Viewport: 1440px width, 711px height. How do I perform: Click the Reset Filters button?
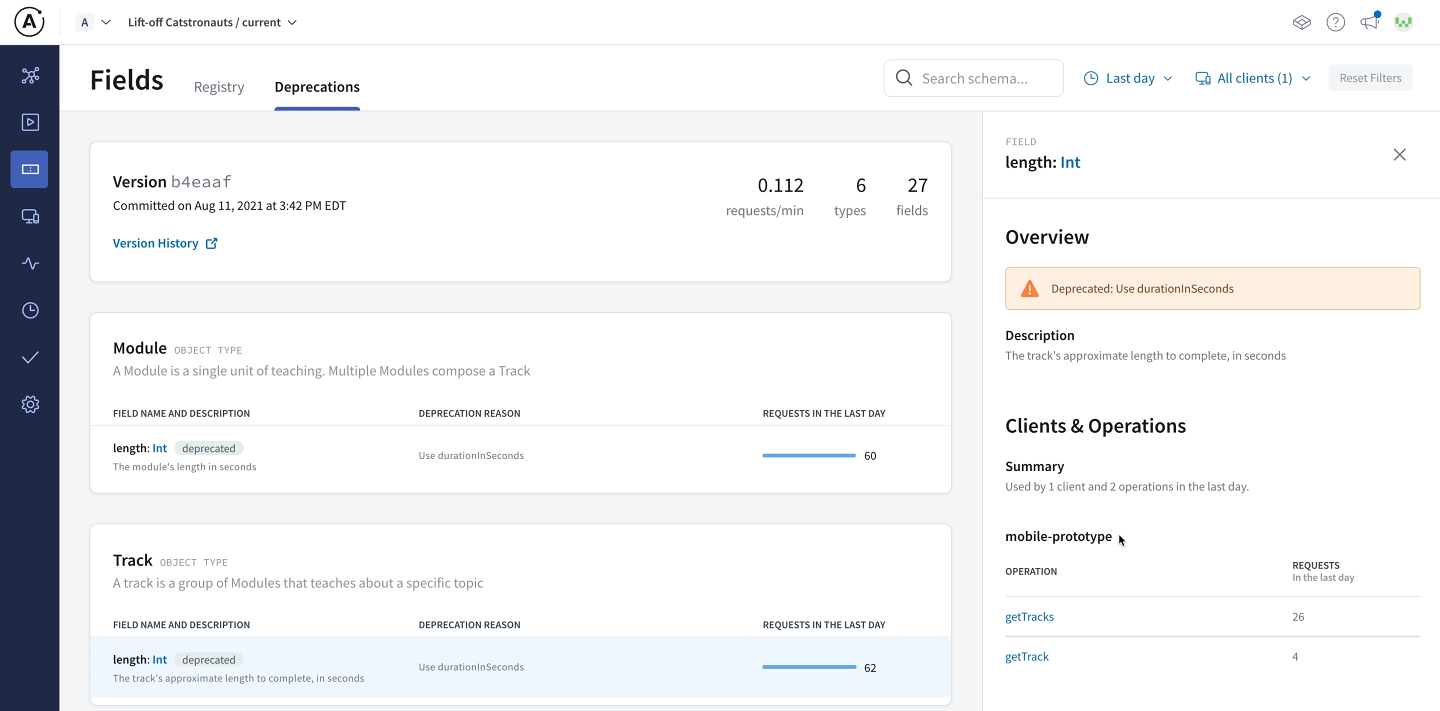pos(1370,78)
